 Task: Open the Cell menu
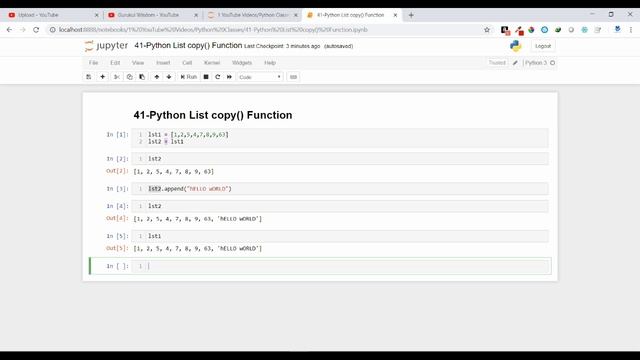pos(187,63)
